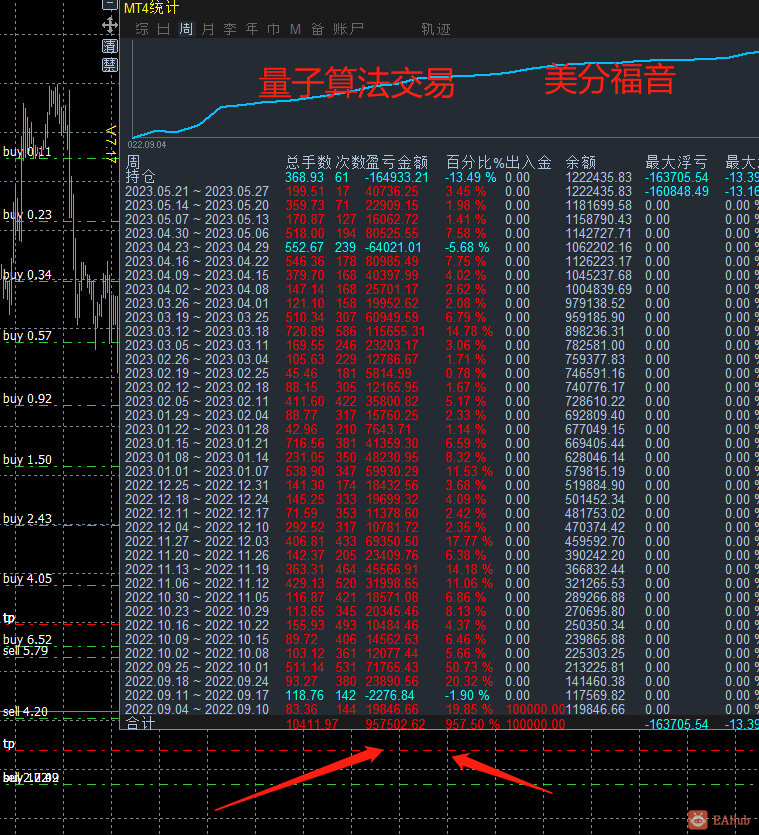Screen dimensions: 759x835
Task: Switch to the 日 daily tab
Action: [x=164, y=29]
